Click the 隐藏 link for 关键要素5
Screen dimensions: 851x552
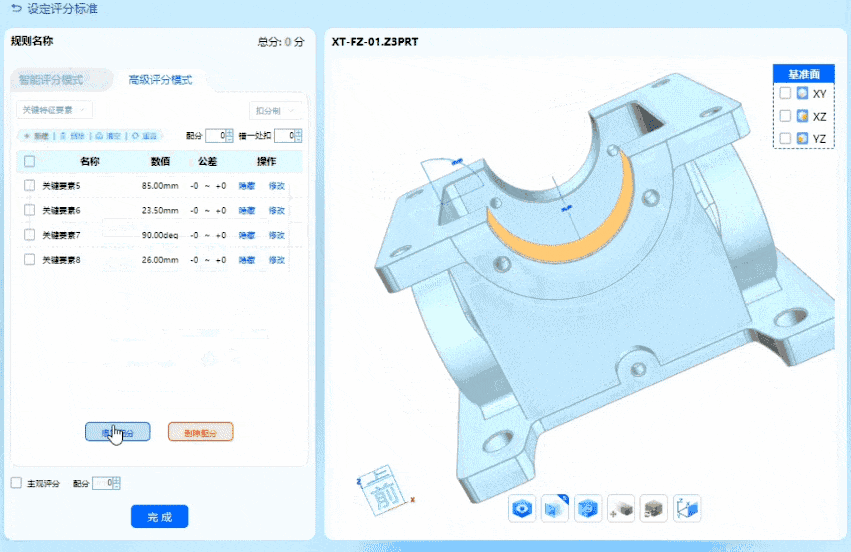247,186
